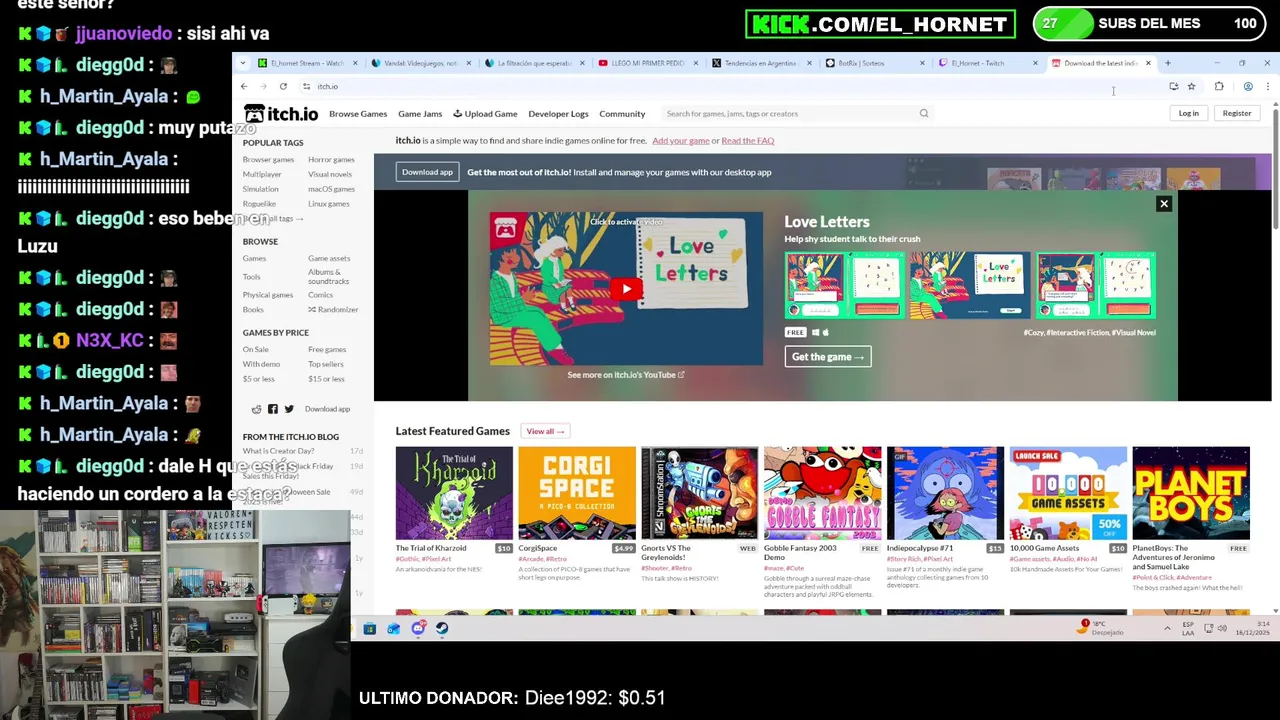The height and width of the screenshot is (720, 1280).
Task: Open Gobble Fantasy 2003 Demo thumbnail
Action: pos(823,493)
